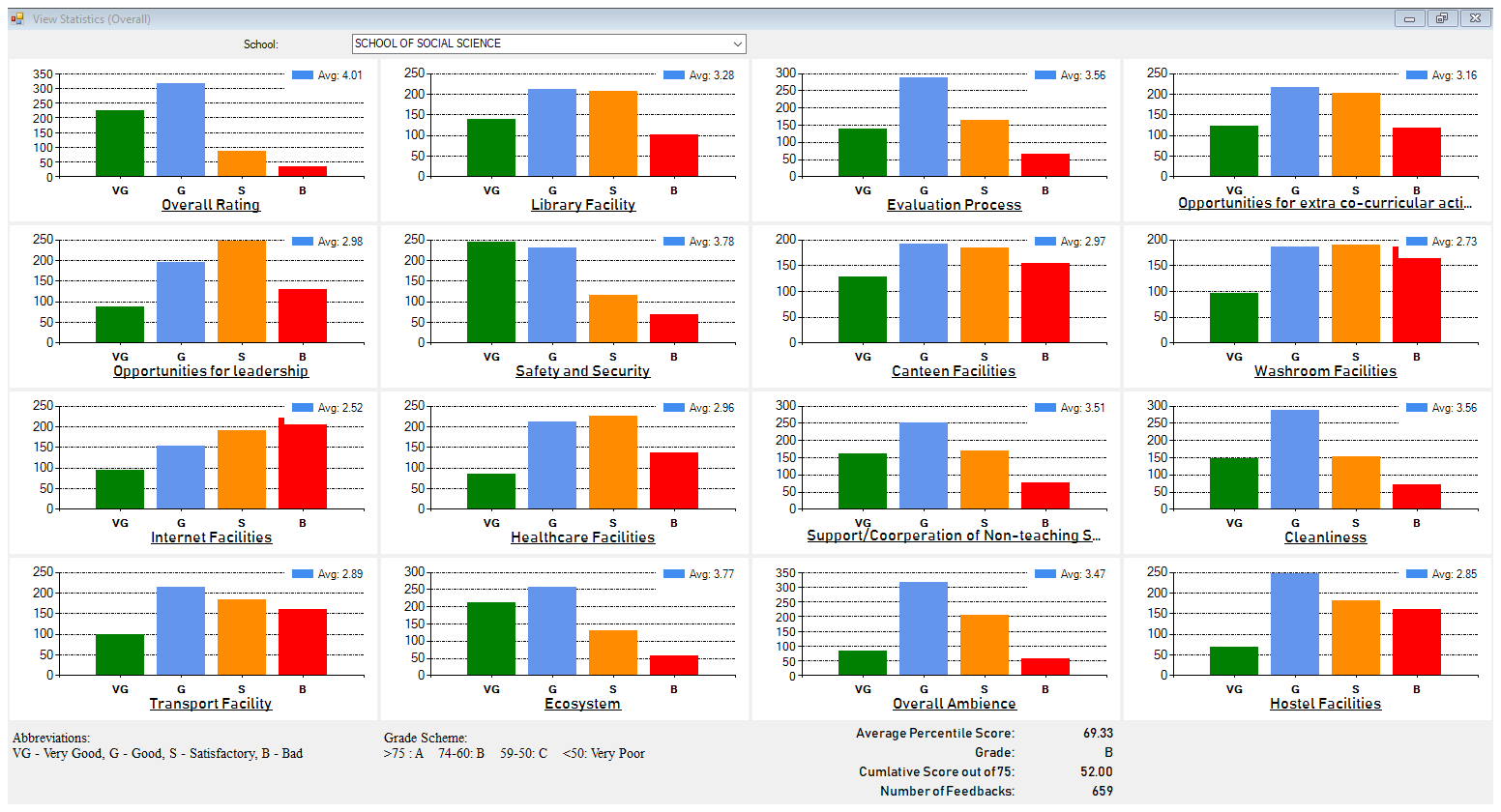
Task: Minimize the View Statistics window
Action: point(1409,18)
